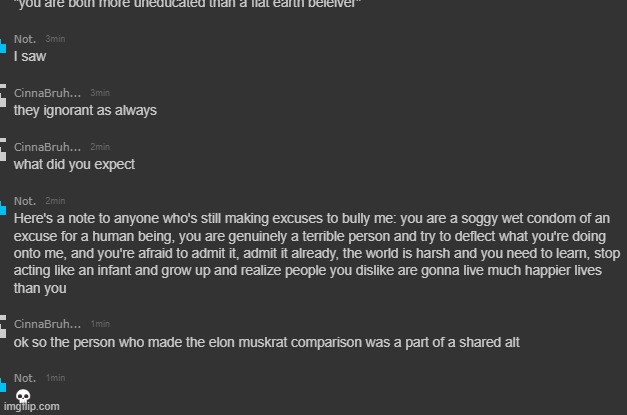
Task: Click CinnaBruh avatar beside the elon muskrat message
Action: tap(3, 327)
